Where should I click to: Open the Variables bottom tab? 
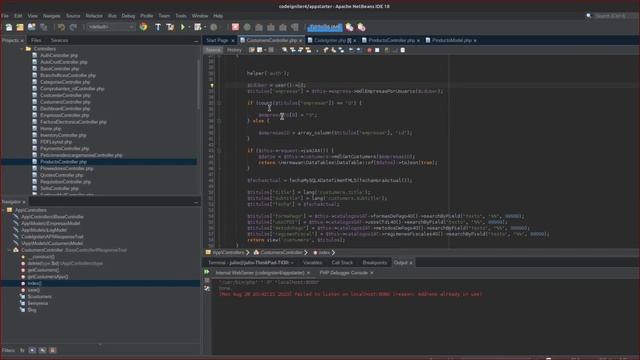tap(313, 263)
